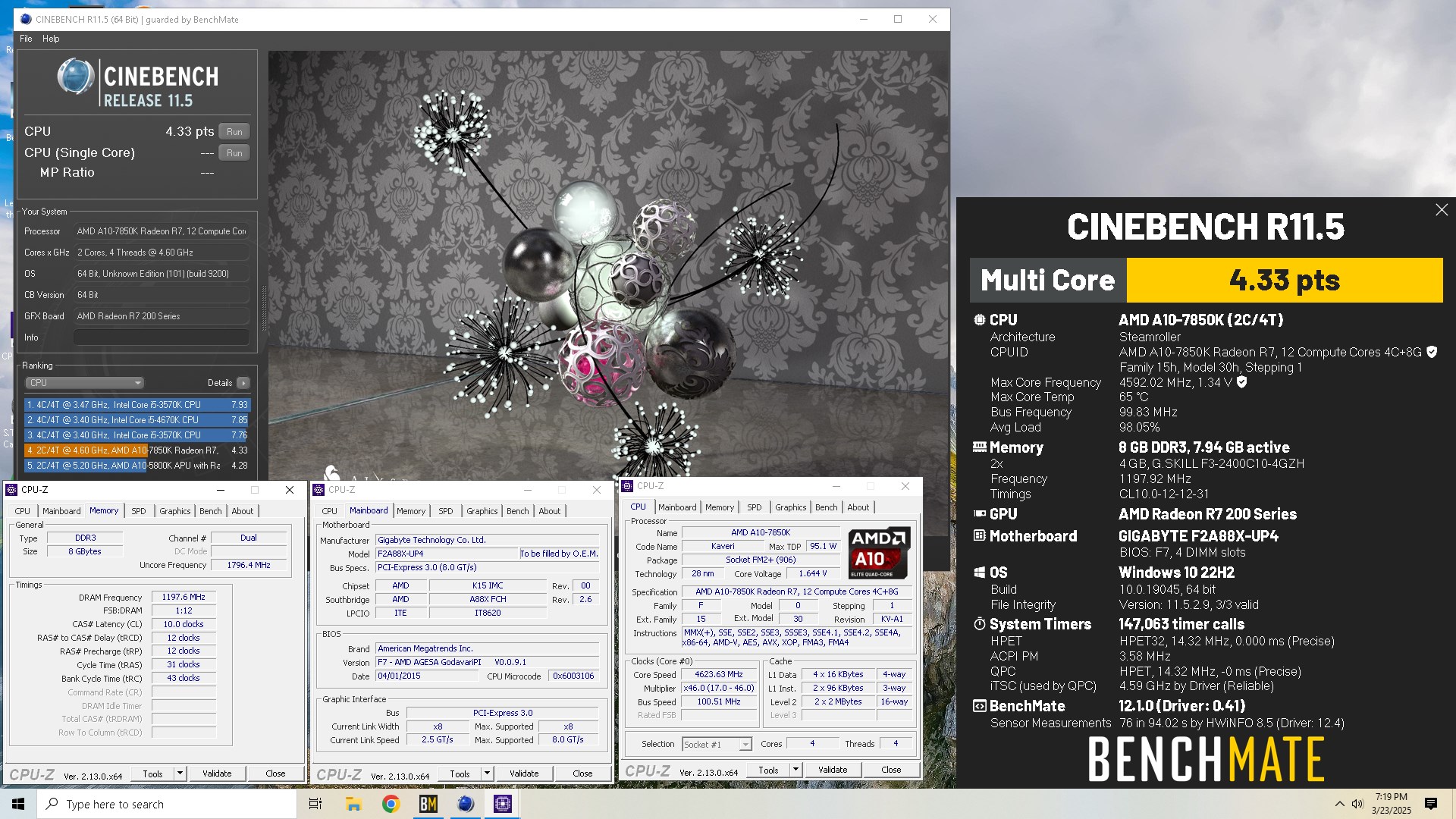Close the BenchMate result panel
The height and width of the screenshot is (819, 1456).
click(x=1442, y=210)
